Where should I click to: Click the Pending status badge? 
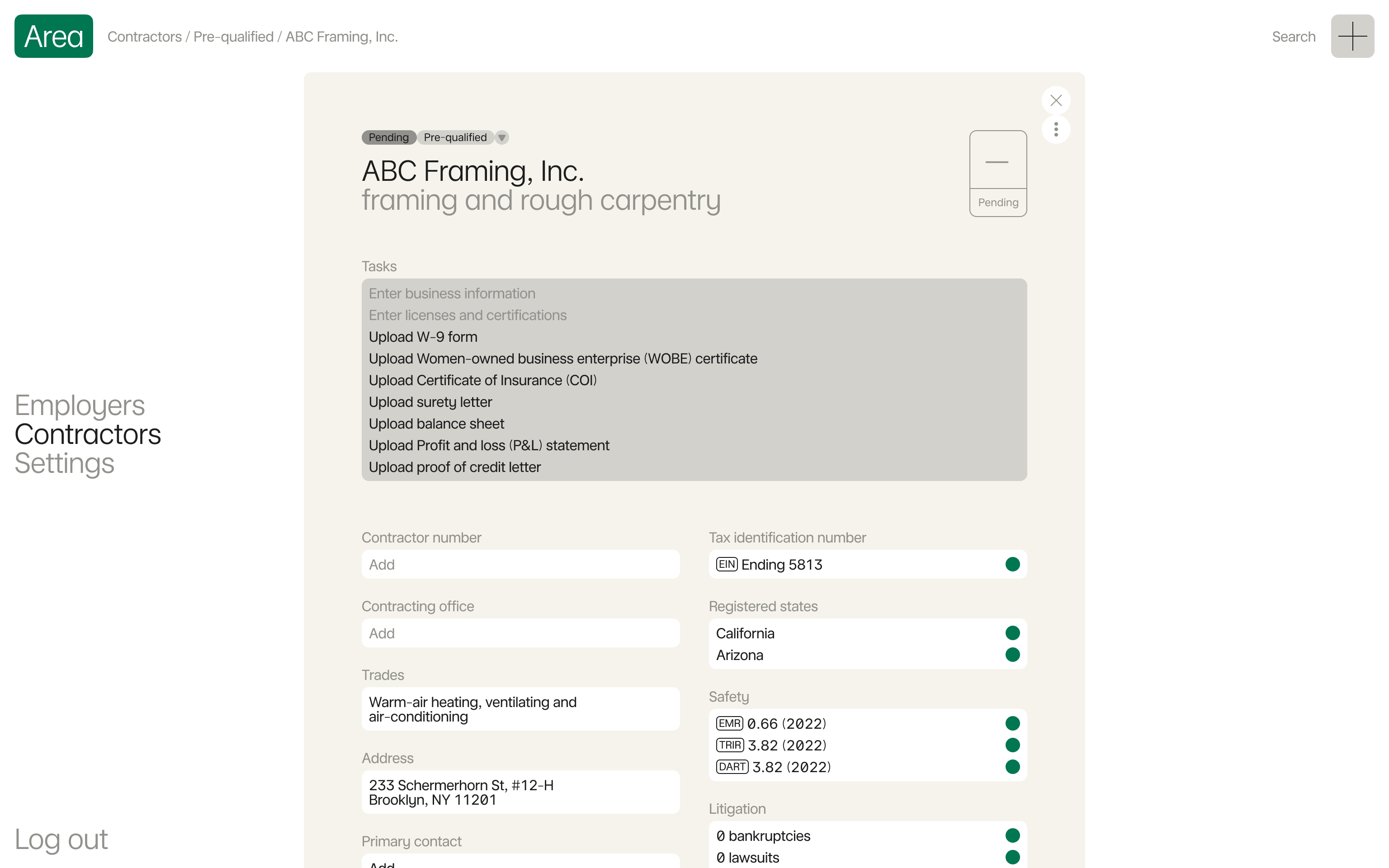tap(388, 138)
